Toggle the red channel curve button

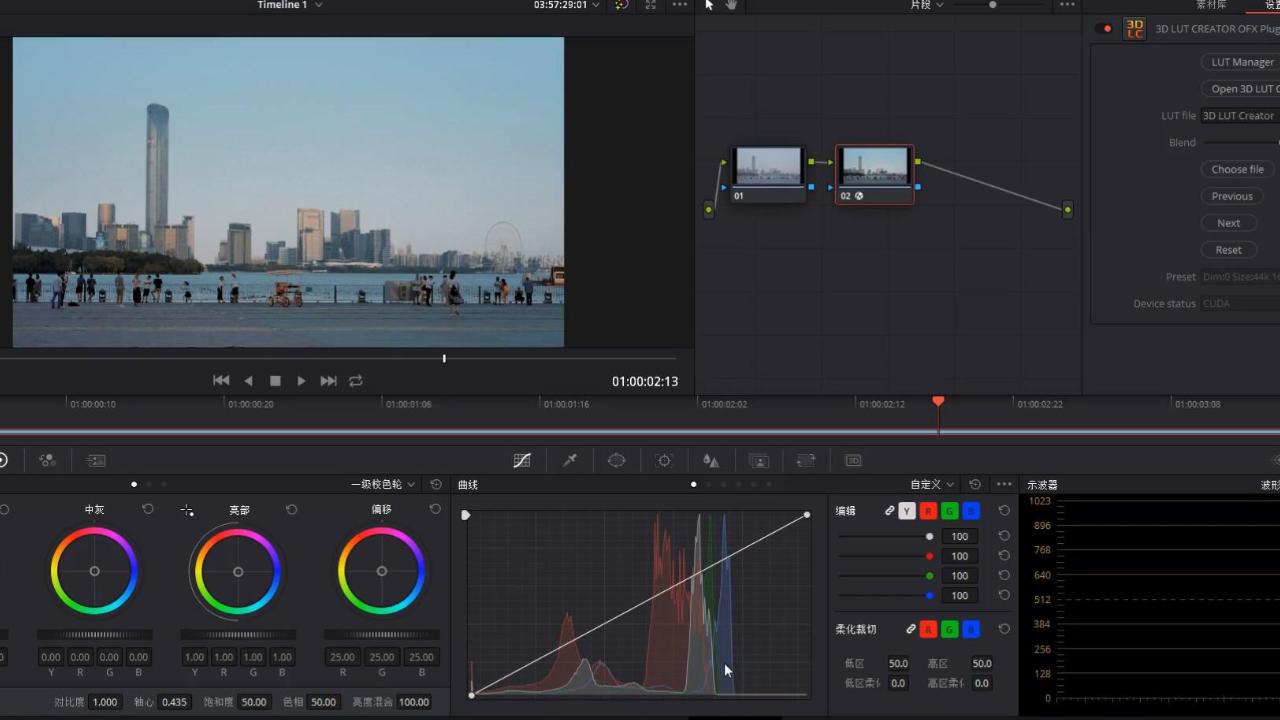coord(927,511)
